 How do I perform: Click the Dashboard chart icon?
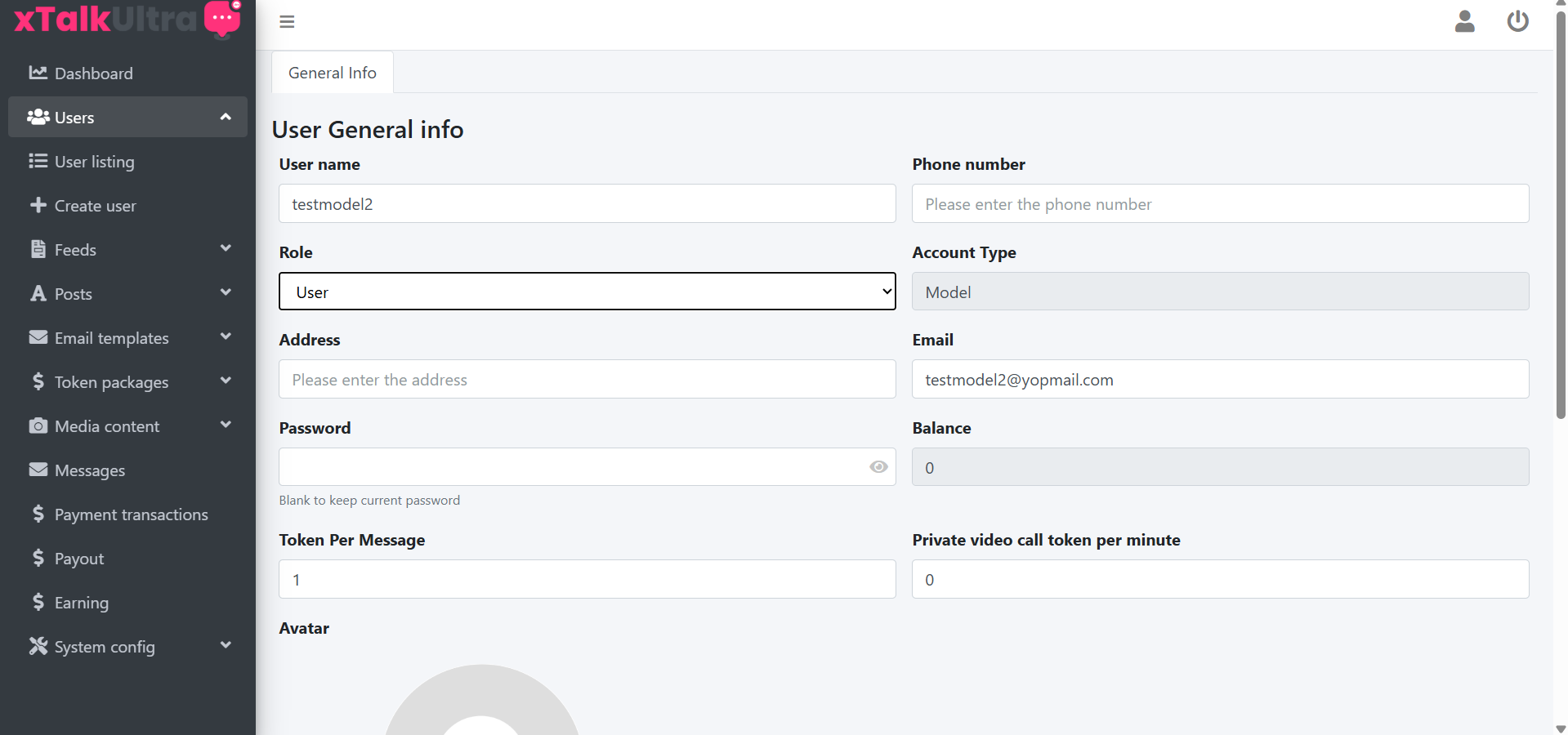pos(38,73)
